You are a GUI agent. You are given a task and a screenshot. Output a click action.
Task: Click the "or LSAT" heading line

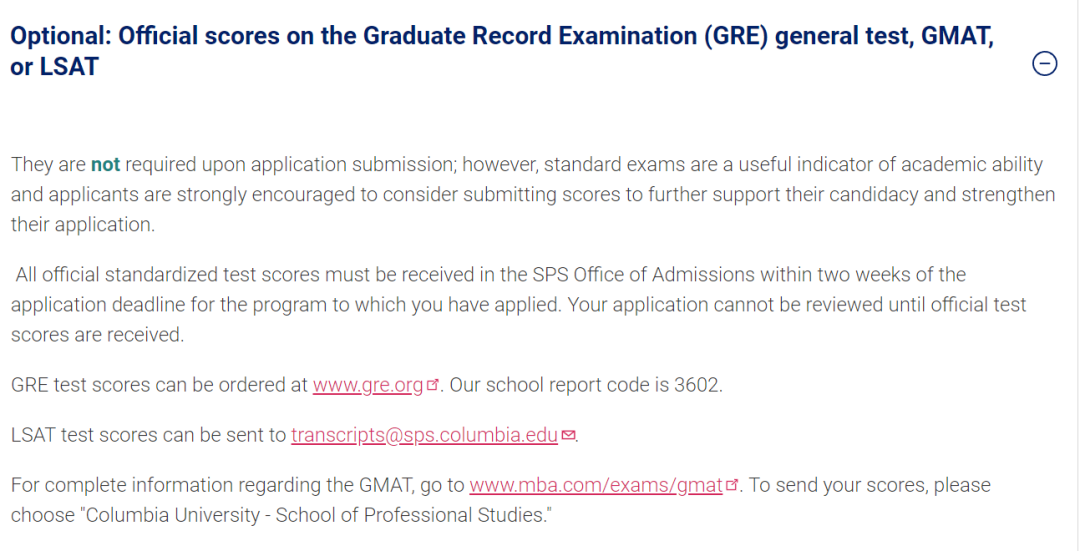click(54, 67)
